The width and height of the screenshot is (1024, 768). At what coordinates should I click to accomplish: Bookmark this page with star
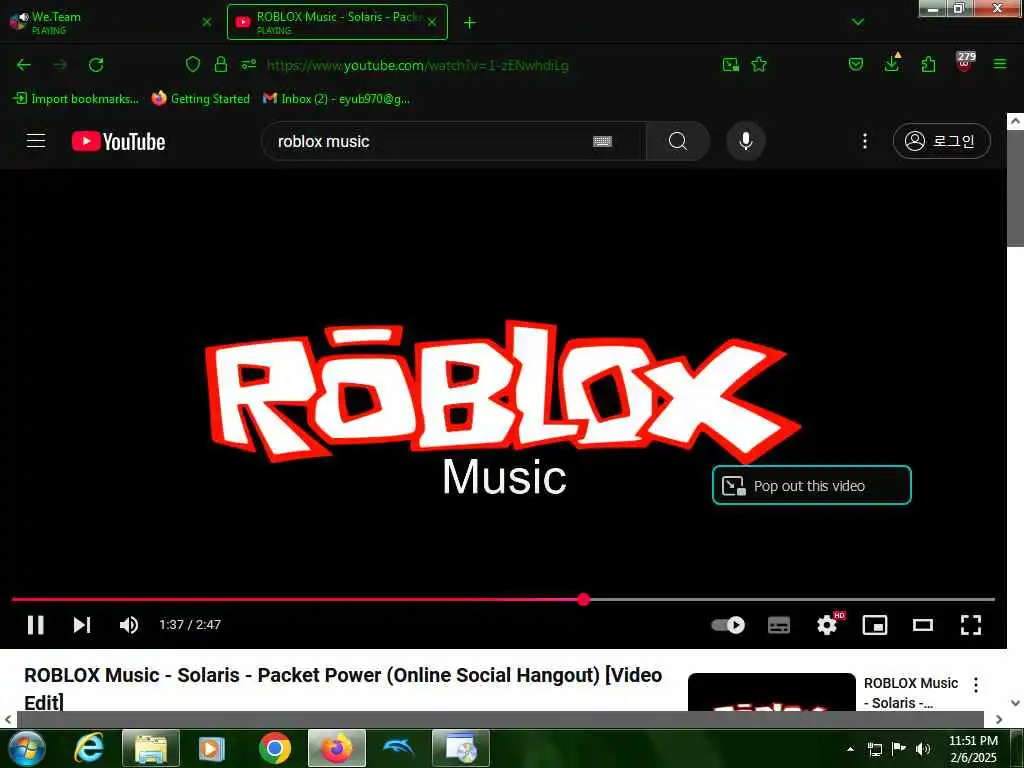759,65
